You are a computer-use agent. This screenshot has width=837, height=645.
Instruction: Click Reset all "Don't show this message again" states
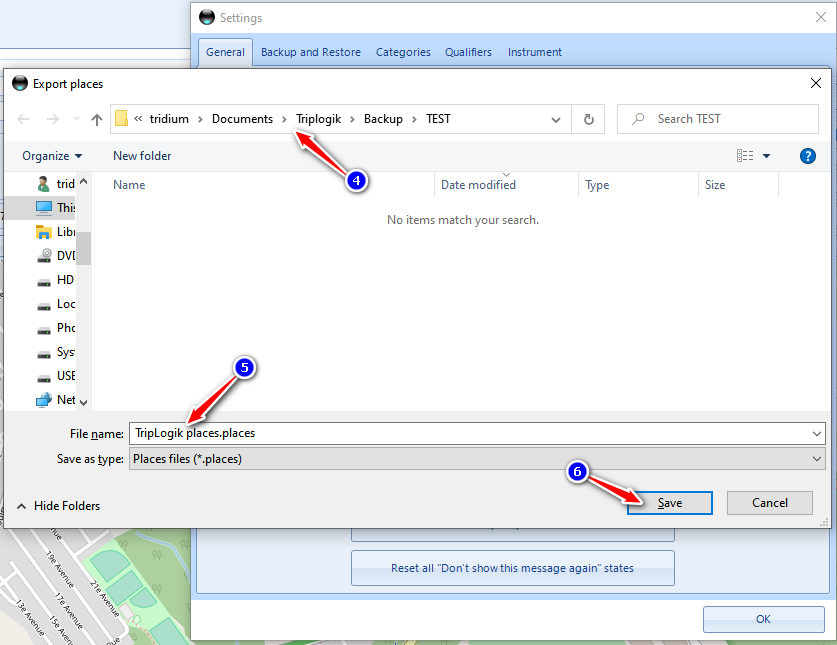(x=512, y=568)
